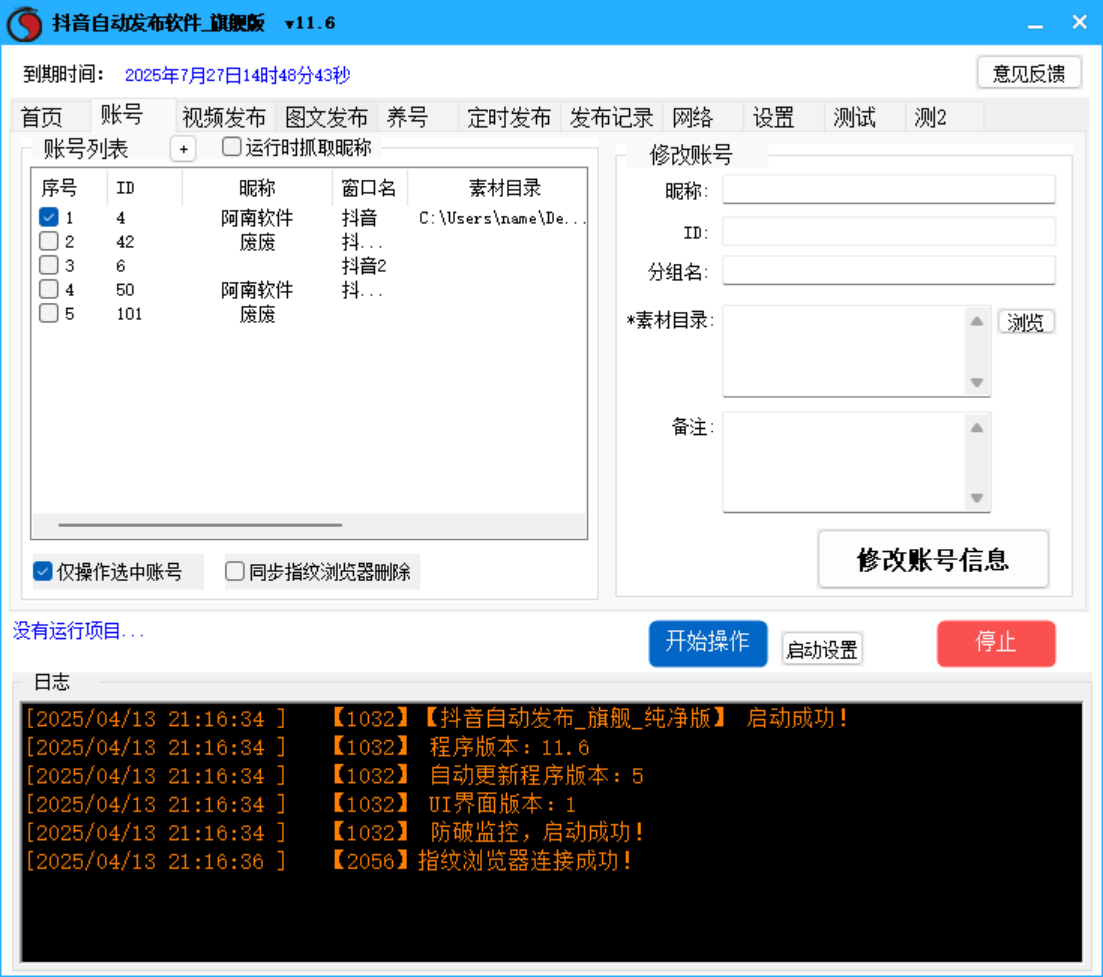Click 修改账号信息 button
Viewport: 1103px width, 977px height.
point(933,559)
